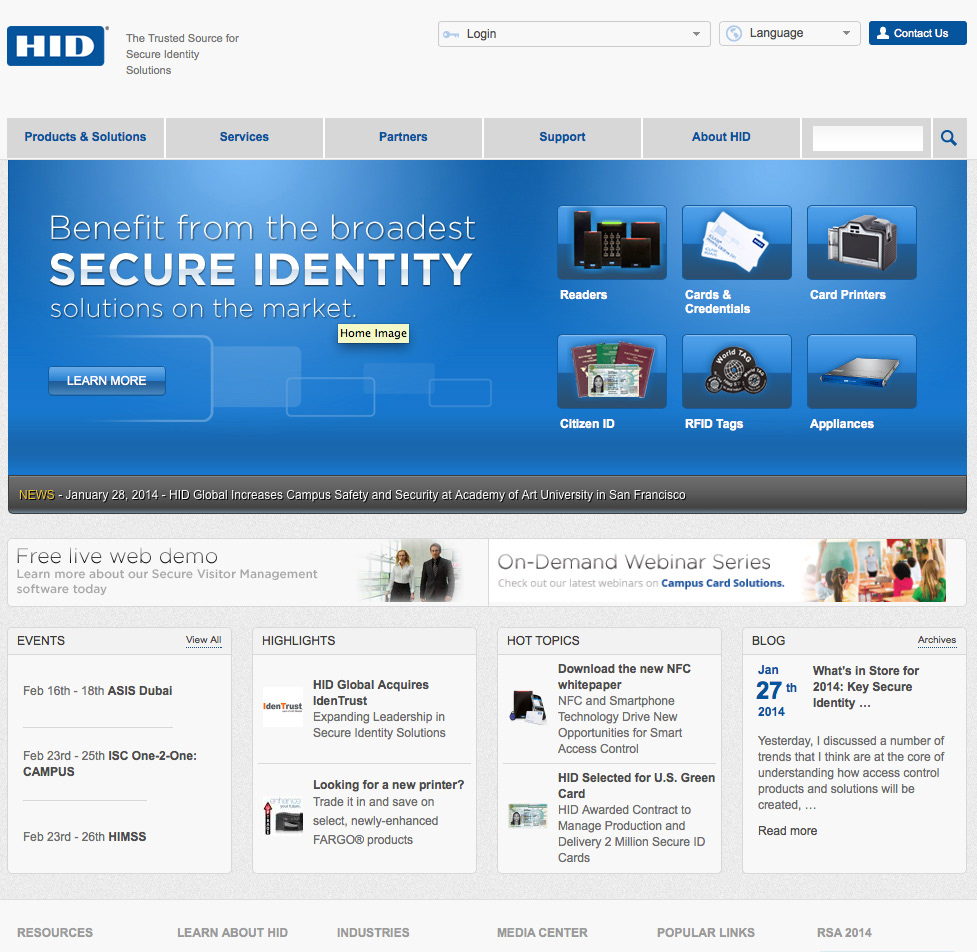Open the Appliances product tile
Screen dimensions: 977x952
click(861, 372)
